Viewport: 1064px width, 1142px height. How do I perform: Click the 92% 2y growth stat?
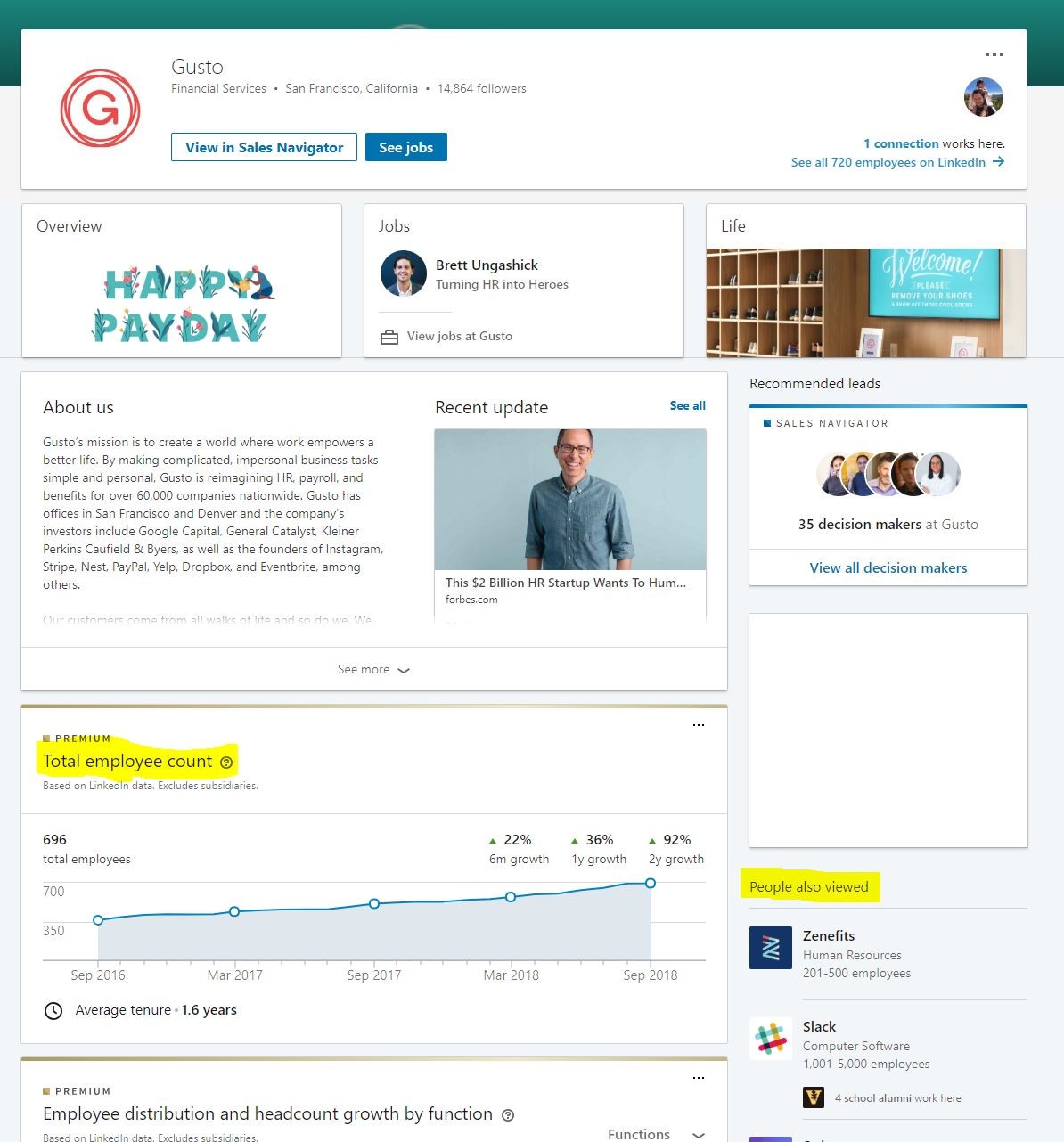676,849
